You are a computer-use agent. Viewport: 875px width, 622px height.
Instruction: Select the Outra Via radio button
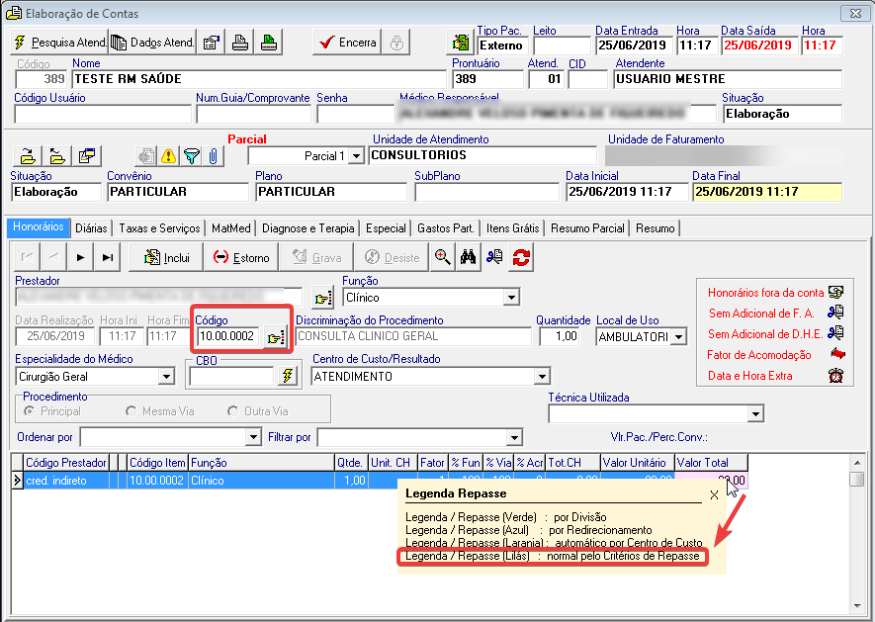(233, 411)
